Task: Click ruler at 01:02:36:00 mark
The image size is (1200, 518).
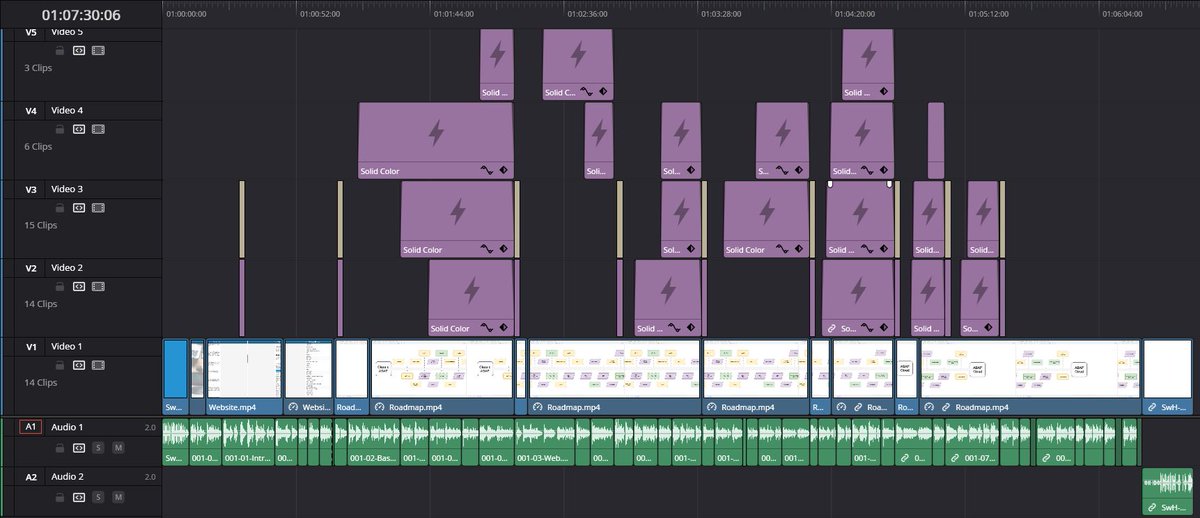Action: click(587, 14)
